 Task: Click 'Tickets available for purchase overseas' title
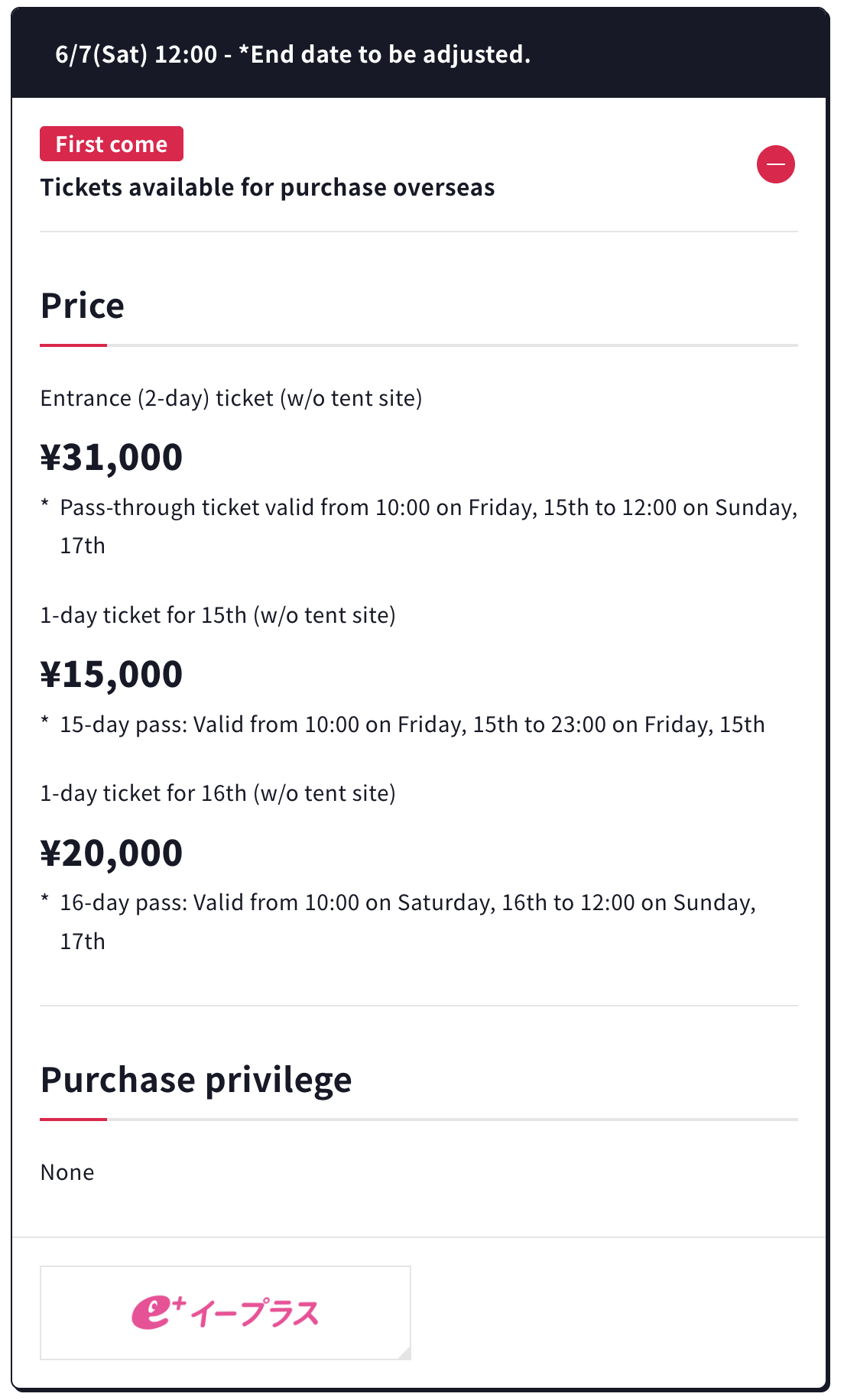(x=268, y=187)
